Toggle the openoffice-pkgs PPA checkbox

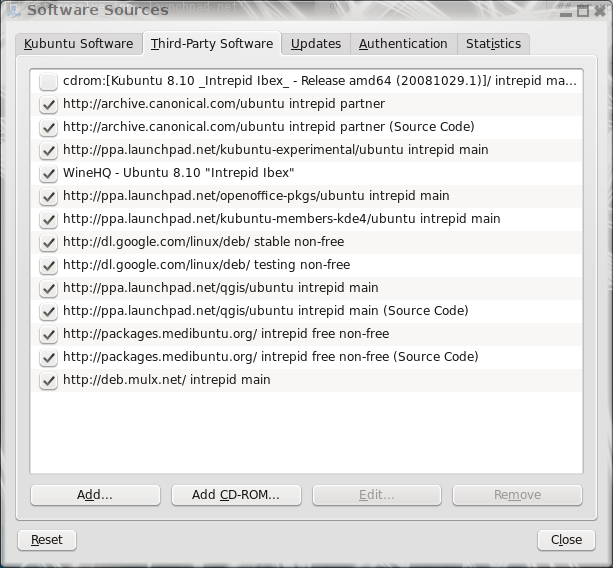tap(48, 196)
